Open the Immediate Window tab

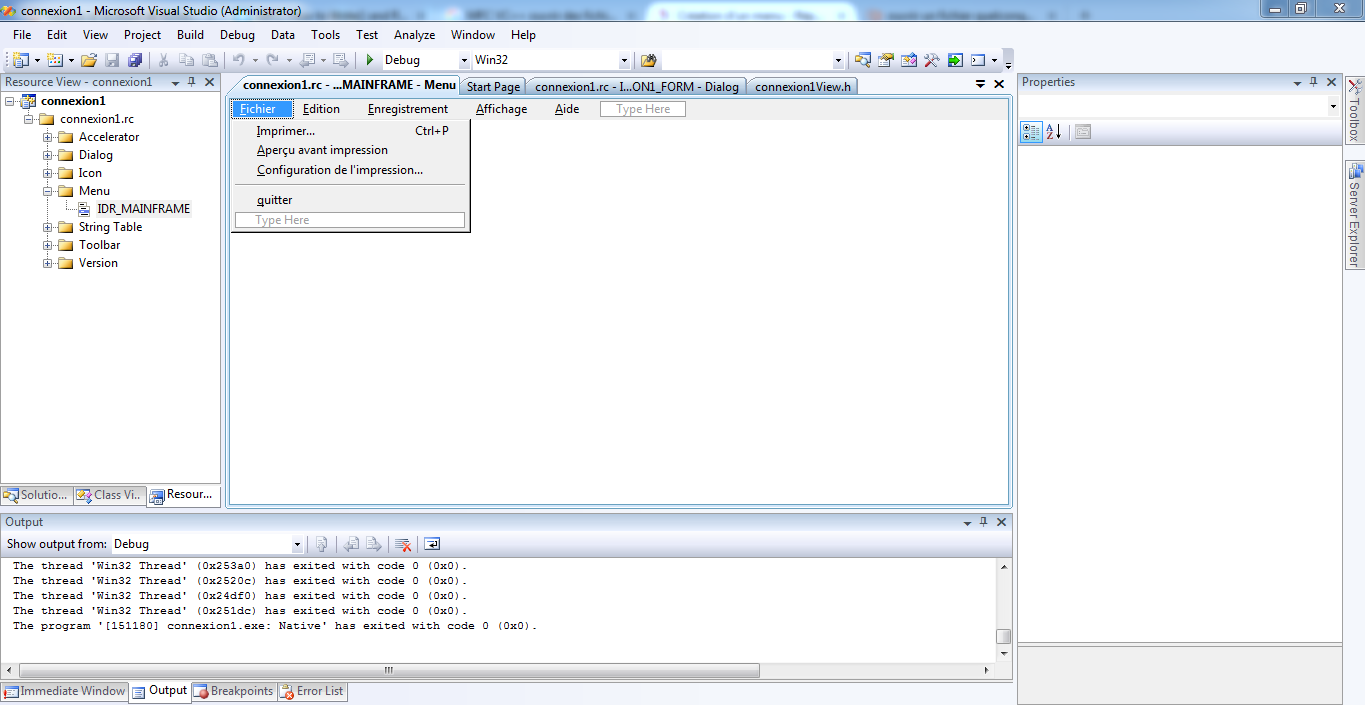(64, 691)
